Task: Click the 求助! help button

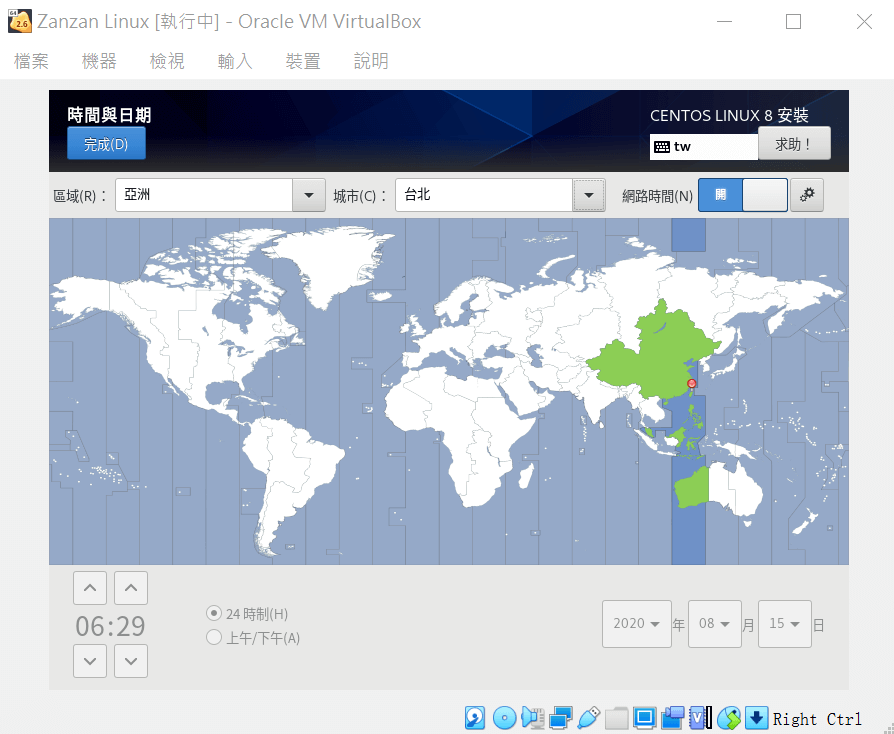Action: point(794,144)
